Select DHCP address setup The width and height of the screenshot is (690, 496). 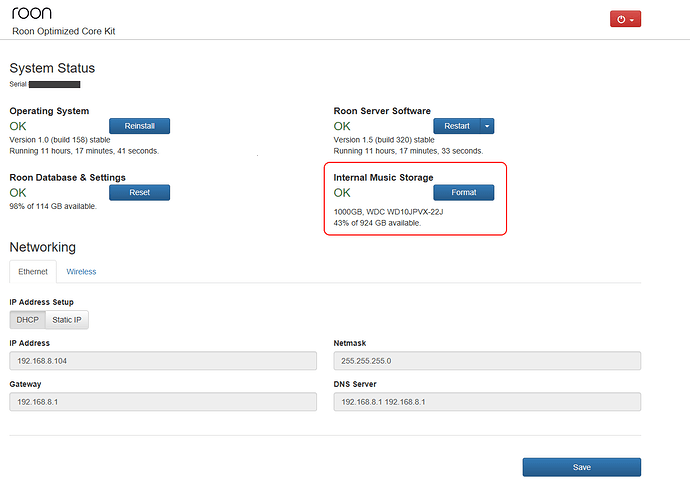[27, 320]
